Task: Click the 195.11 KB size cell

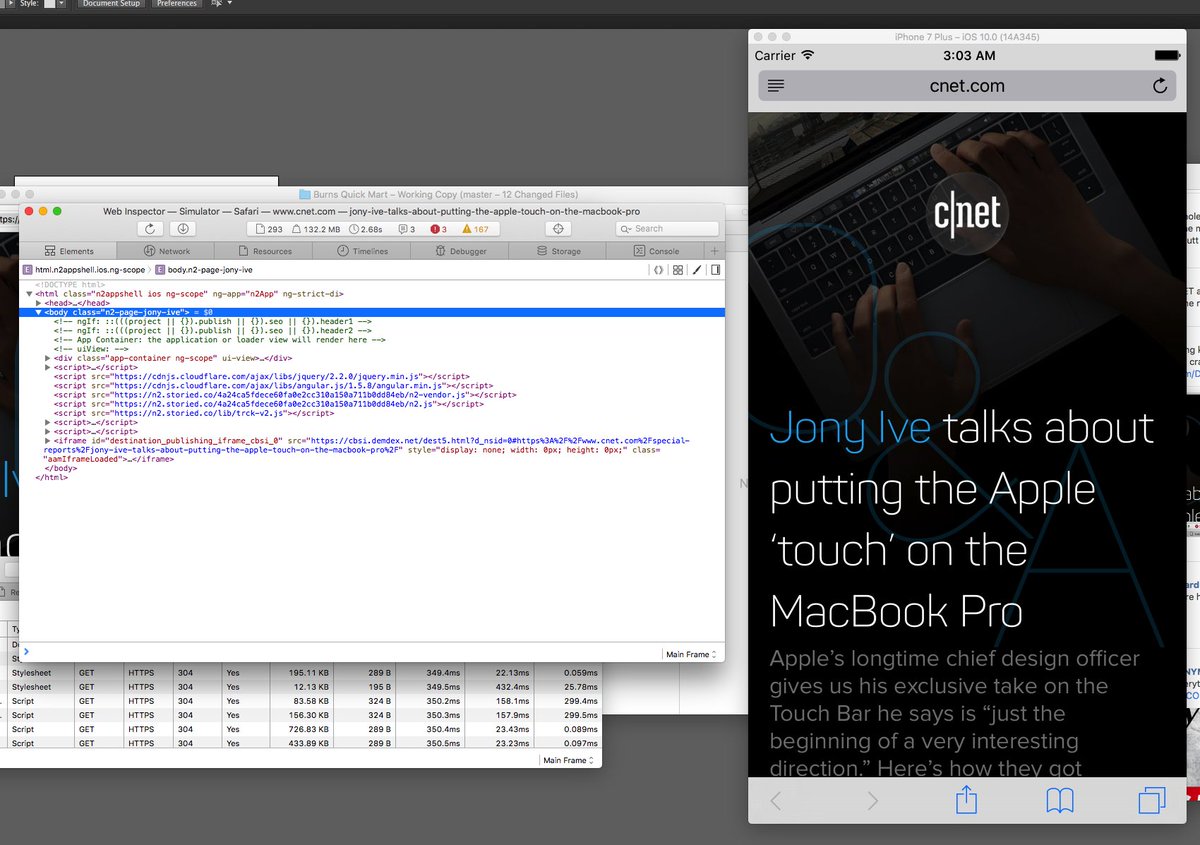Action: click(301, 673)
